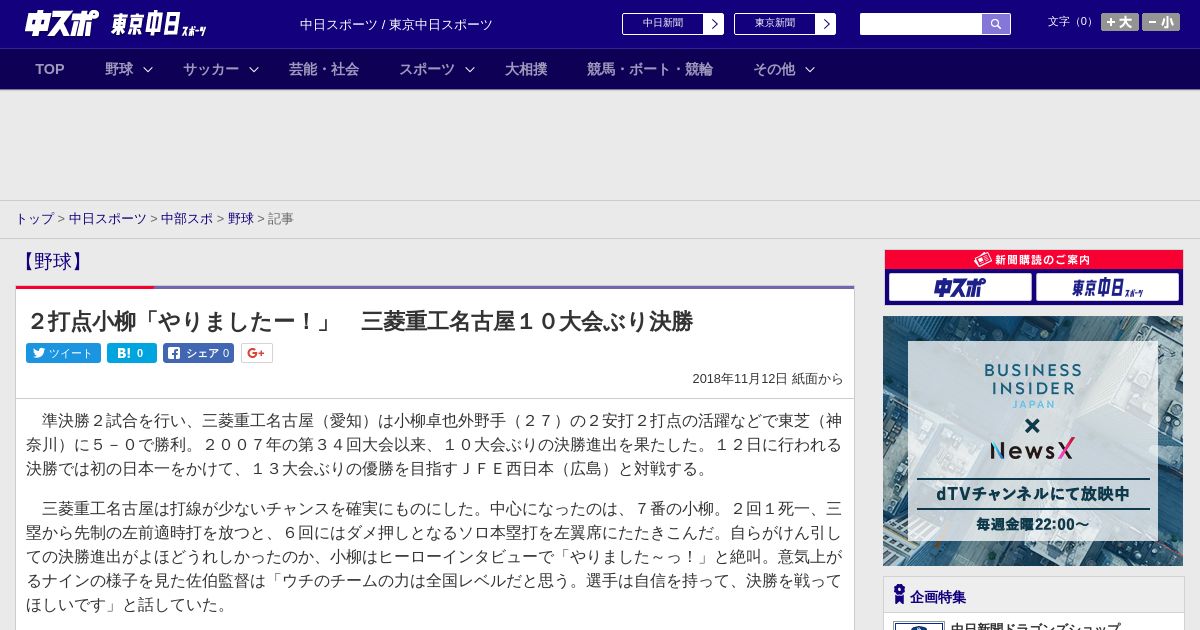Screen dimensions: 1200x630
Task: Share article on Facebook シェア button
Action: tap(199, 353)
